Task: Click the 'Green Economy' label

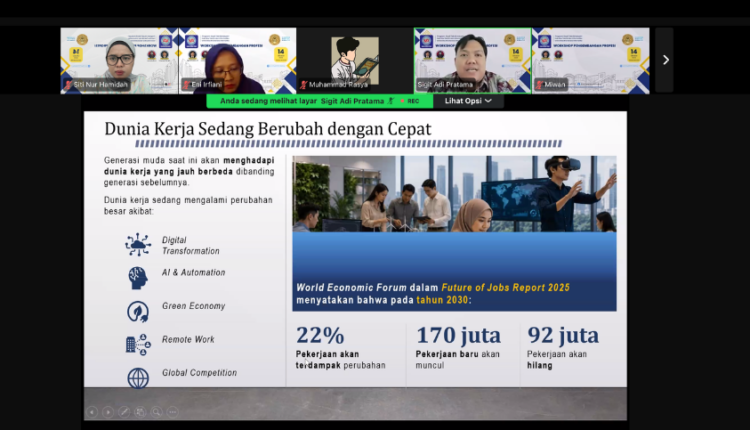Action: tap(193, 306)
